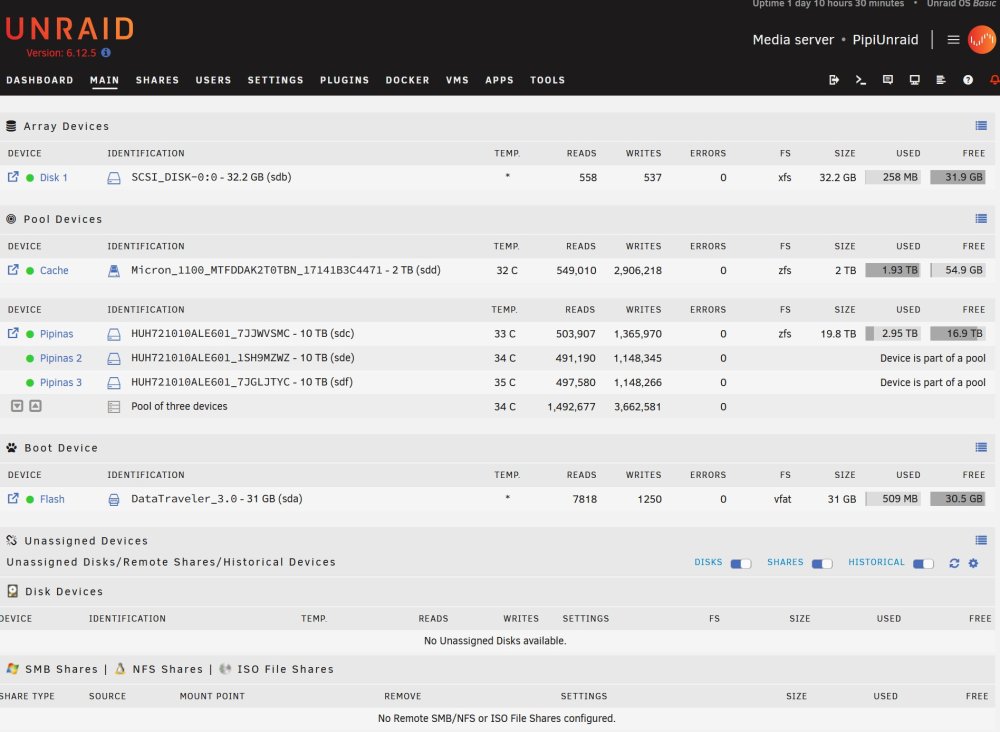Screen dimensions: 1000x732
Task: Open the terminal icon in the top toolbar
Action: click(860, 80)
